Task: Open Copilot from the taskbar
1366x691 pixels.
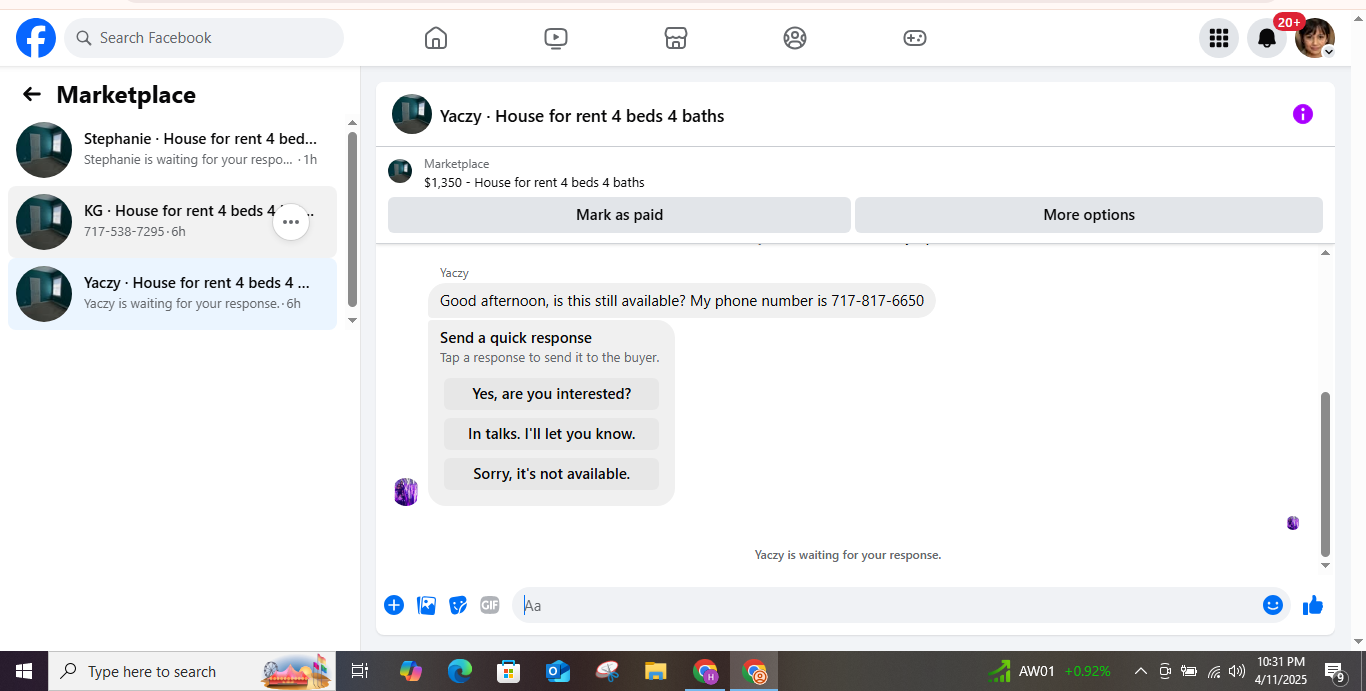Action: (410, 671)
